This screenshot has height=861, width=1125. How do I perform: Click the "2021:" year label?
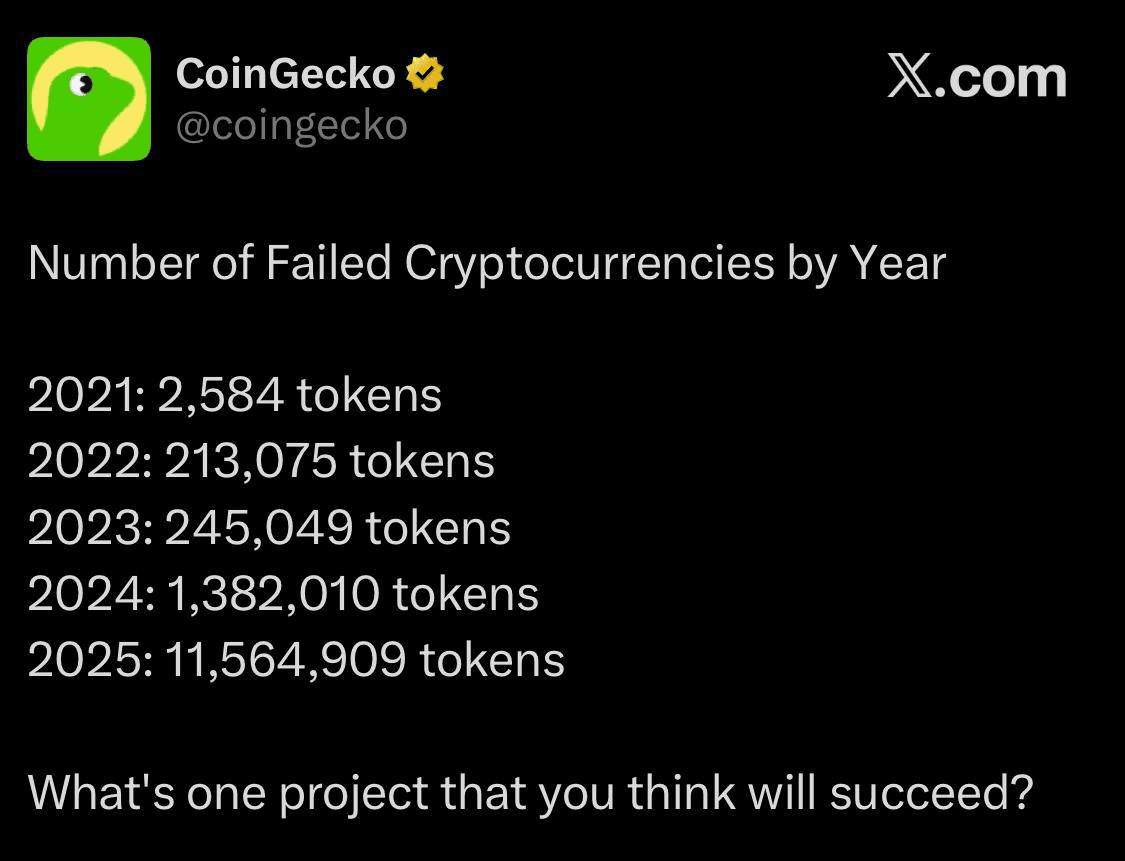[x=87, y=396]
